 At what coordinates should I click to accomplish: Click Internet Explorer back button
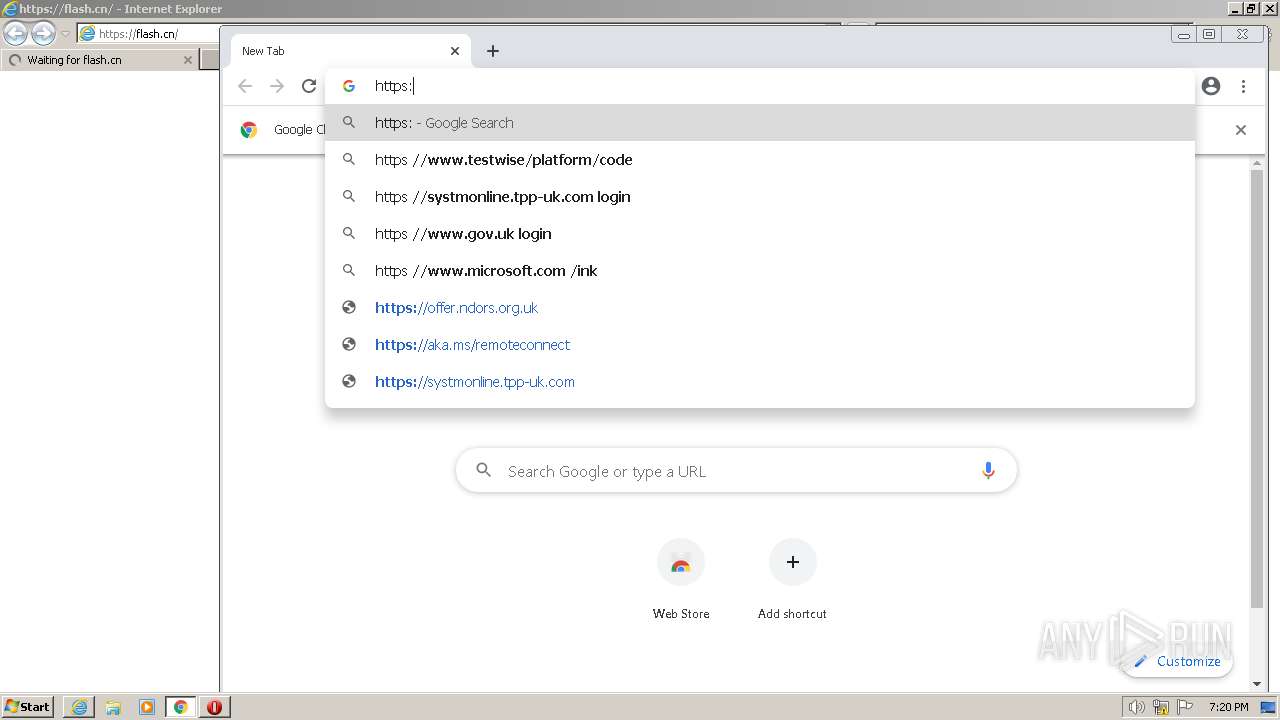(x=15, y=33)
